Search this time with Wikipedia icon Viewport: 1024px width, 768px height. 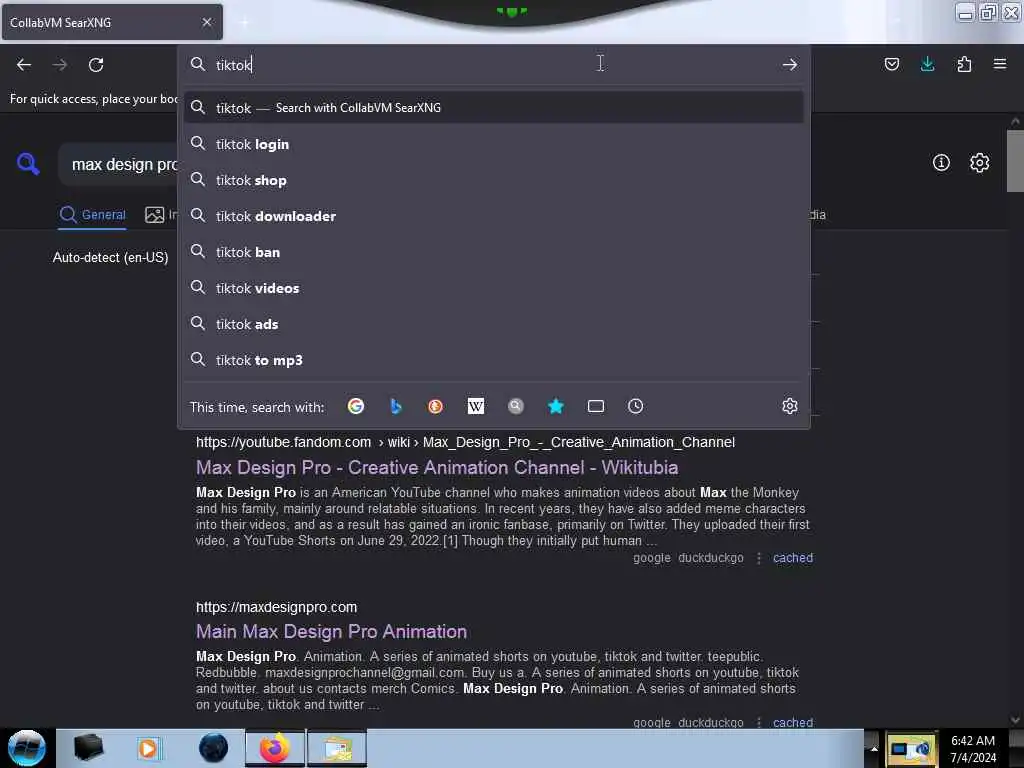476,406
